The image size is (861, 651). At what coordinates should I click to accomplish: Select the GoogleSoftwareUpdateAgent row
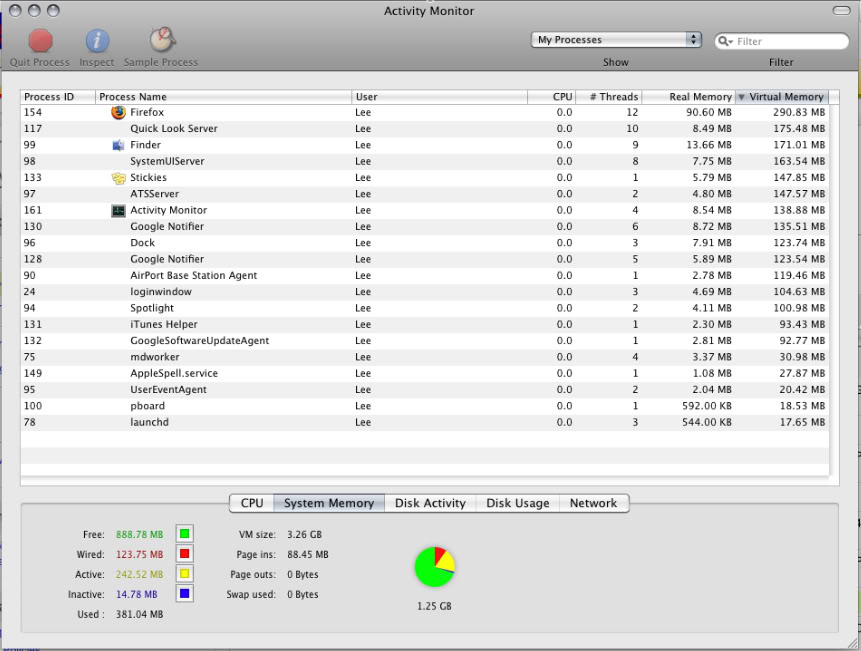pyautogui.click(x=424, y=341)
